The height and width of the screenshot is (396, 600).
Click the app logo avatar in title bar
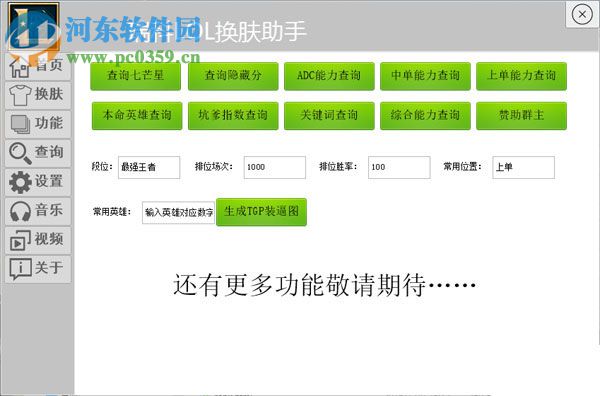[34, 26]
